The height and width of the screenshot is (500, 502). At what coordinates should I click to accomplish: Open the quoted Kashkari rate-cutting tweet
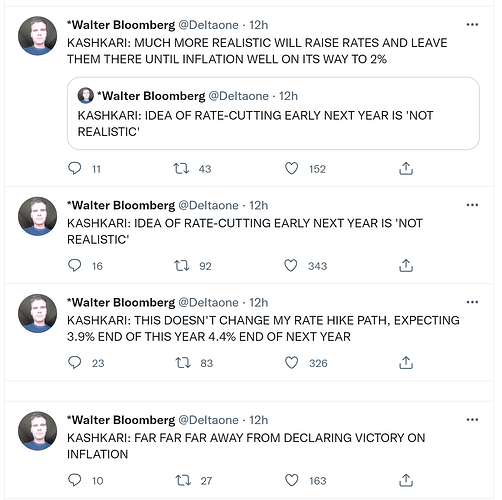[x=273, y=113]
